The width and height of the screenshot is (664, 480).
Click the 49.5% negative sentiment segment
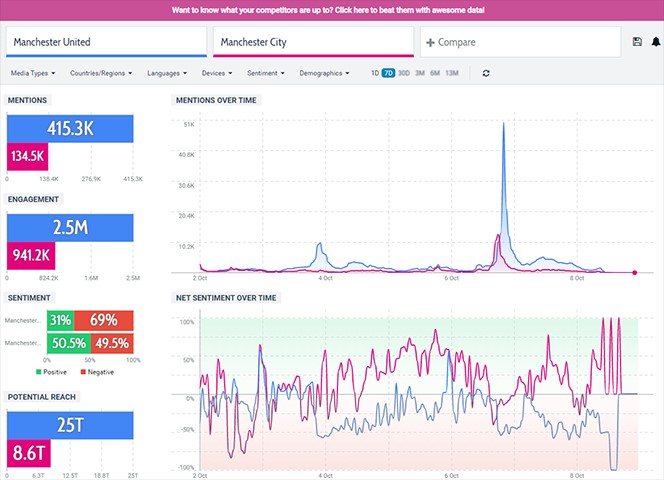click(112, 343)
